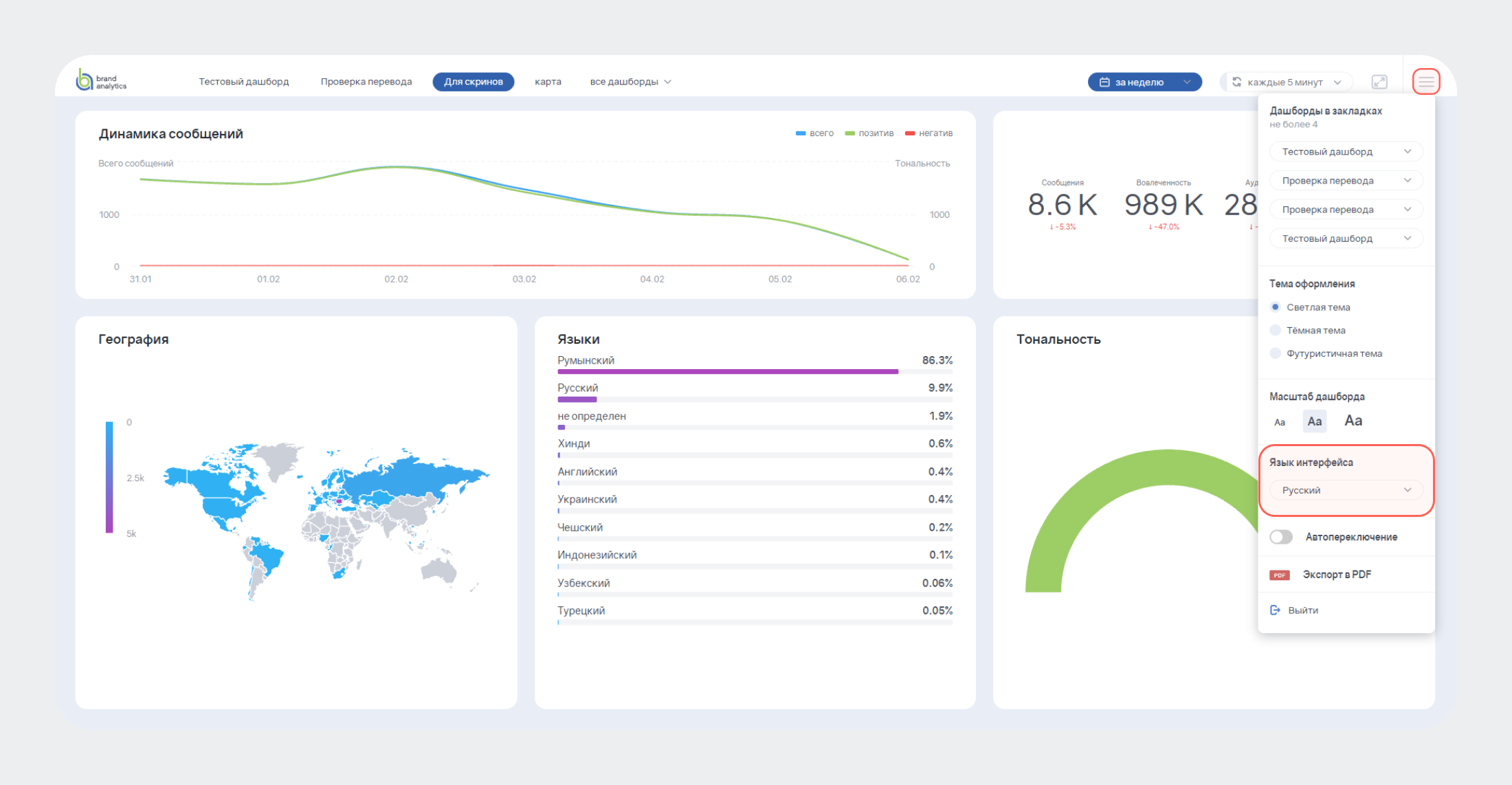Click the calendar icon in period selector
Image resolution: width=1512 pixels, height=785 pixels.
[1104, 82]
